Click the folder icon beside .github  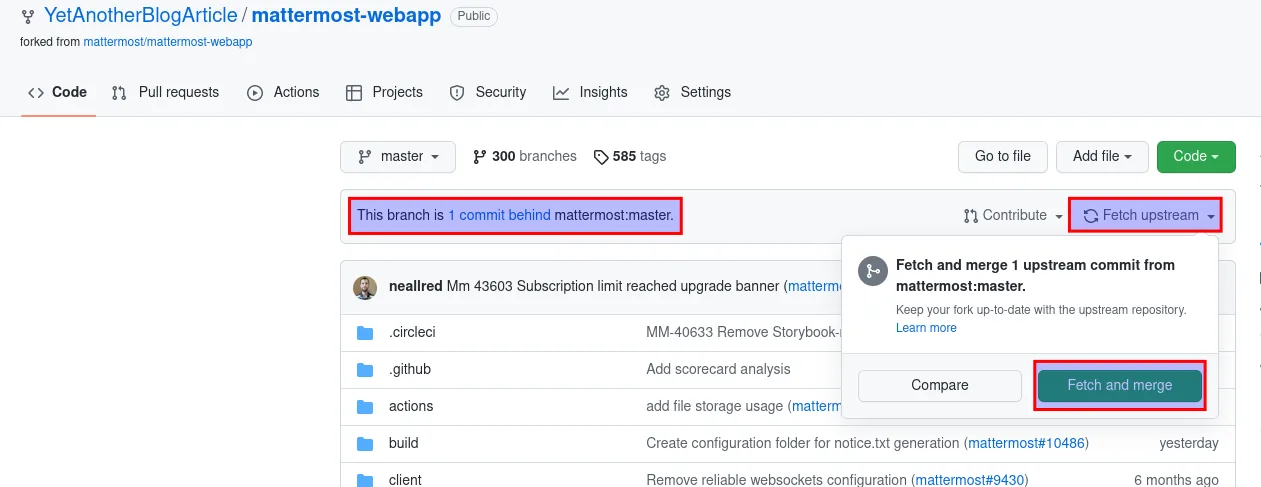pyautogui.click(x=365, y=369)
